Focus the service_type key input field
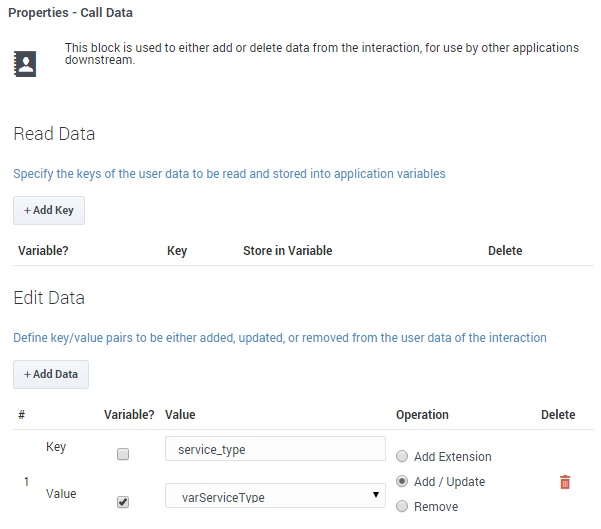Image resolution: width=601 pixels, height=529 pixels. tap(275, 449)
